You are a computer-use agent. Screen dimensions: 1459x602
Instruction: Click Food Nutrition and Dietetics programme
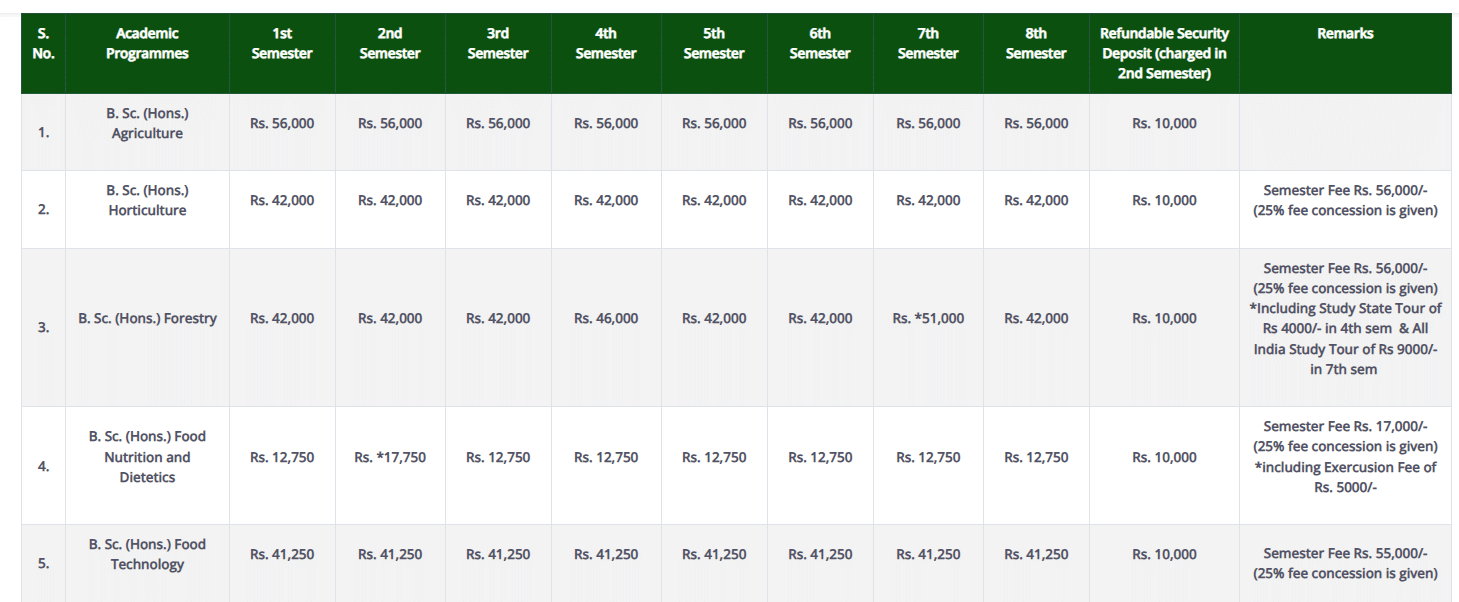click(147, 457)
